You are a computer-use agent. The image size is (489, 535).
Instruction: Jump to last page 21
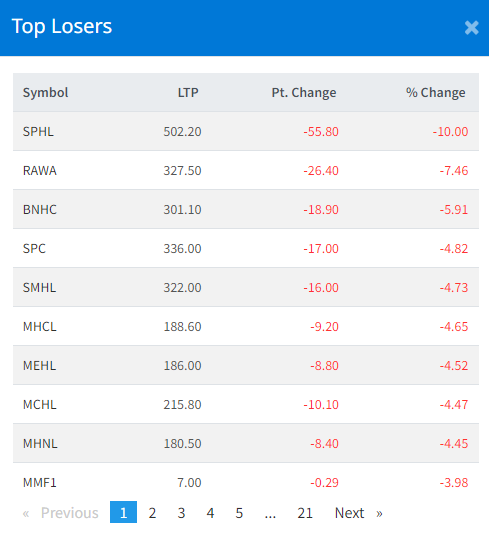point(305,512)
